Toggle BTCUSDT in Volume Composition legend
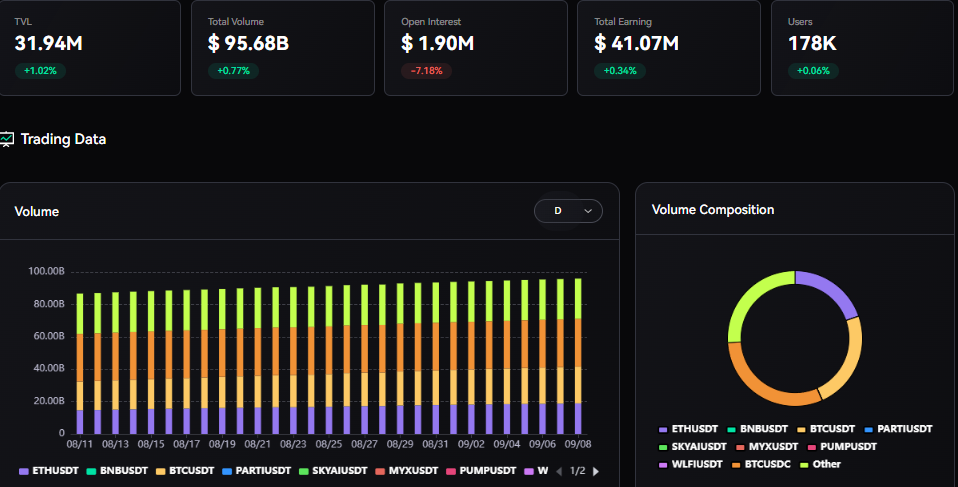Image resolution: width=958 pixels, height=487 pixels. pyautogui.click(x=826, y=429)
